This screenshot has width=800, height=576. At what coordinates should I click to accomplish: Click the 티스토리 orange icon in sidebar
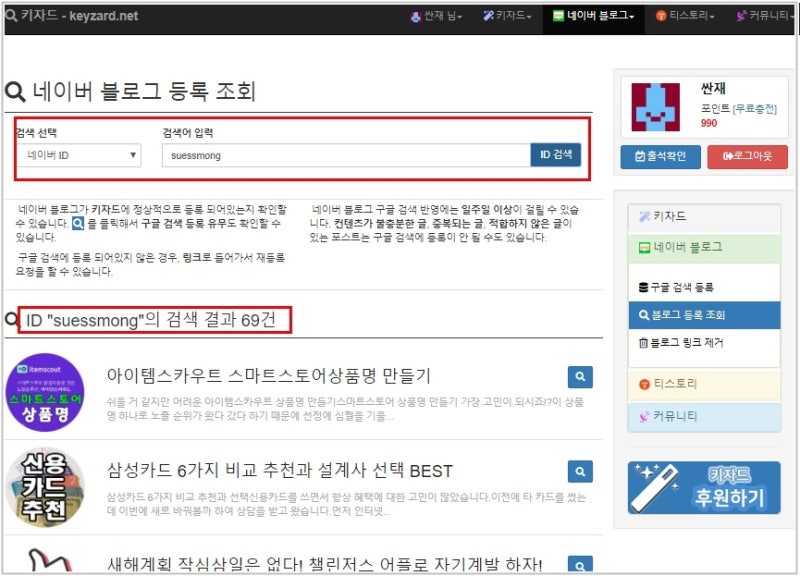pyautogui.click(x=644, y=384)
